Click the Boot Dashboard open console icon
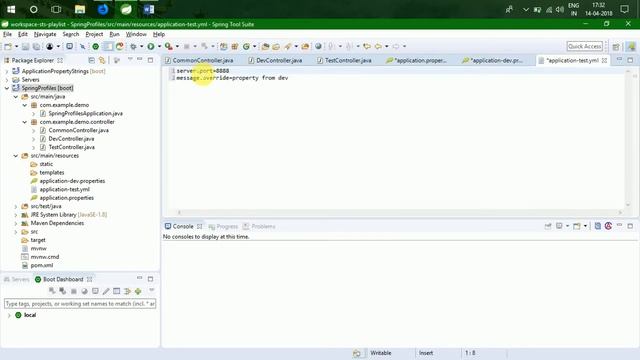Screen dimensions: 640x360 click(95, 291)
